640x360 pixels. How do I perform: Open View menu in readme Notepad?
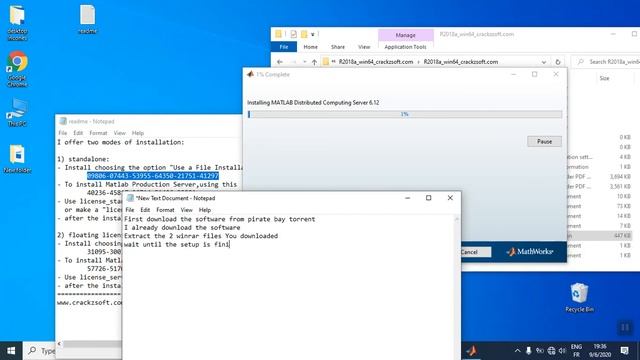coord(120,133)
